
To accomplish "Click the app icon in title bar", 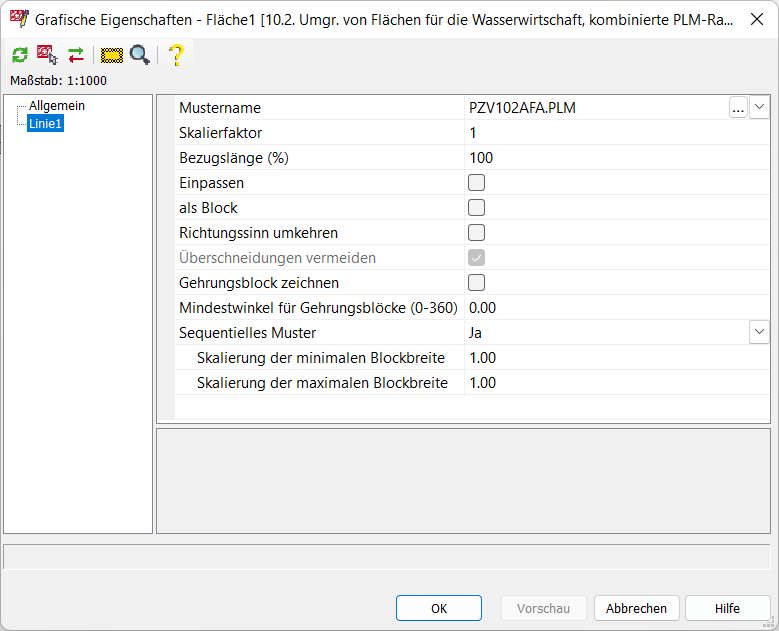I will 18,18.
